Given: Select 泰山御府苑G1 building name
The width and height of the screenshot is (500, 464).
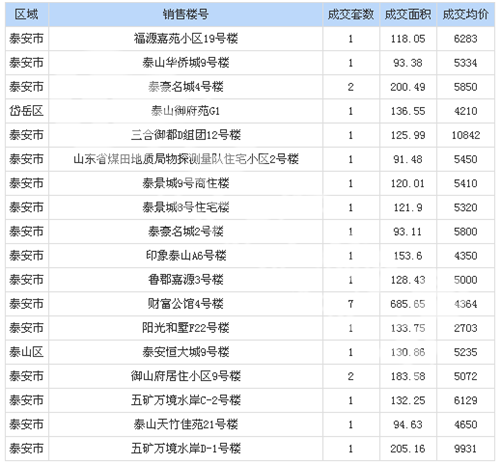Looking at the screenshot, I should (x=186, y=111).
